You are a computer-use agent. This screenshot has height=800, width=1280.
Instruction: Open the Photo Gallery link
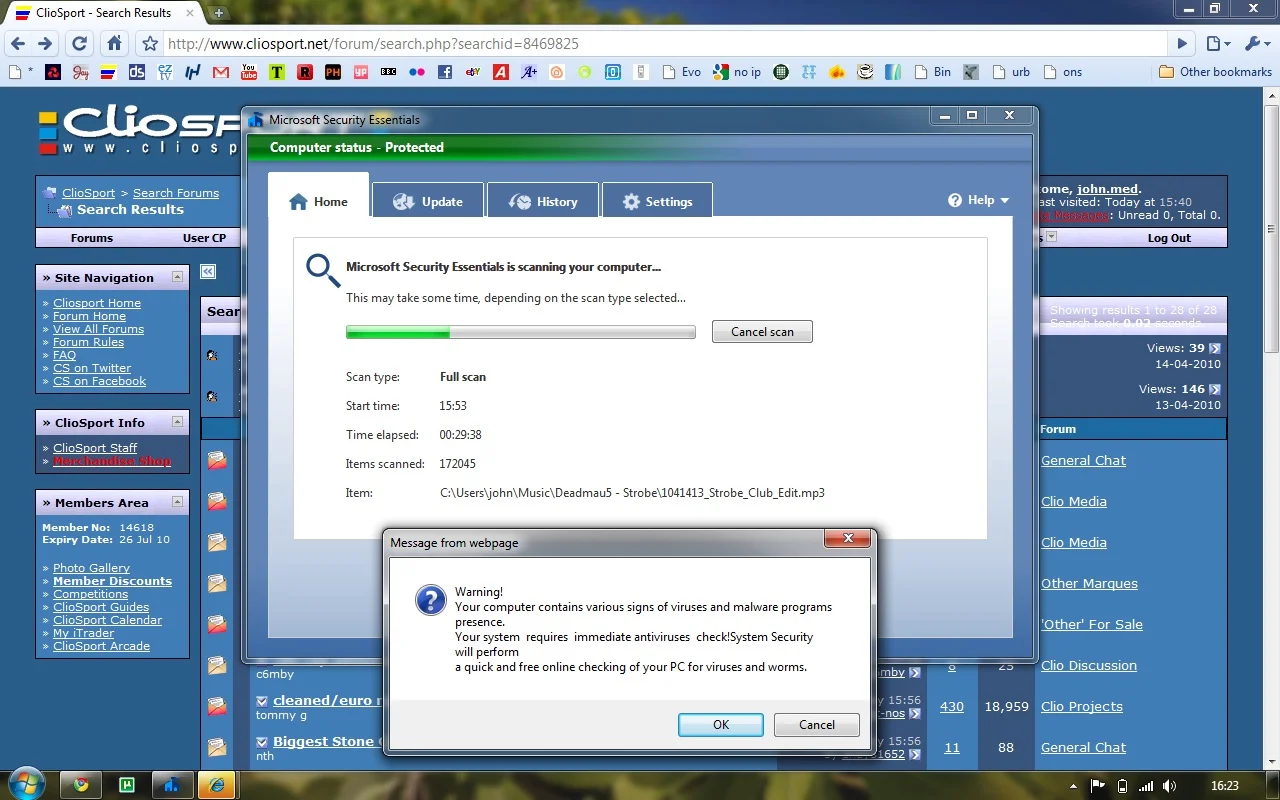[x=91, y=568]
